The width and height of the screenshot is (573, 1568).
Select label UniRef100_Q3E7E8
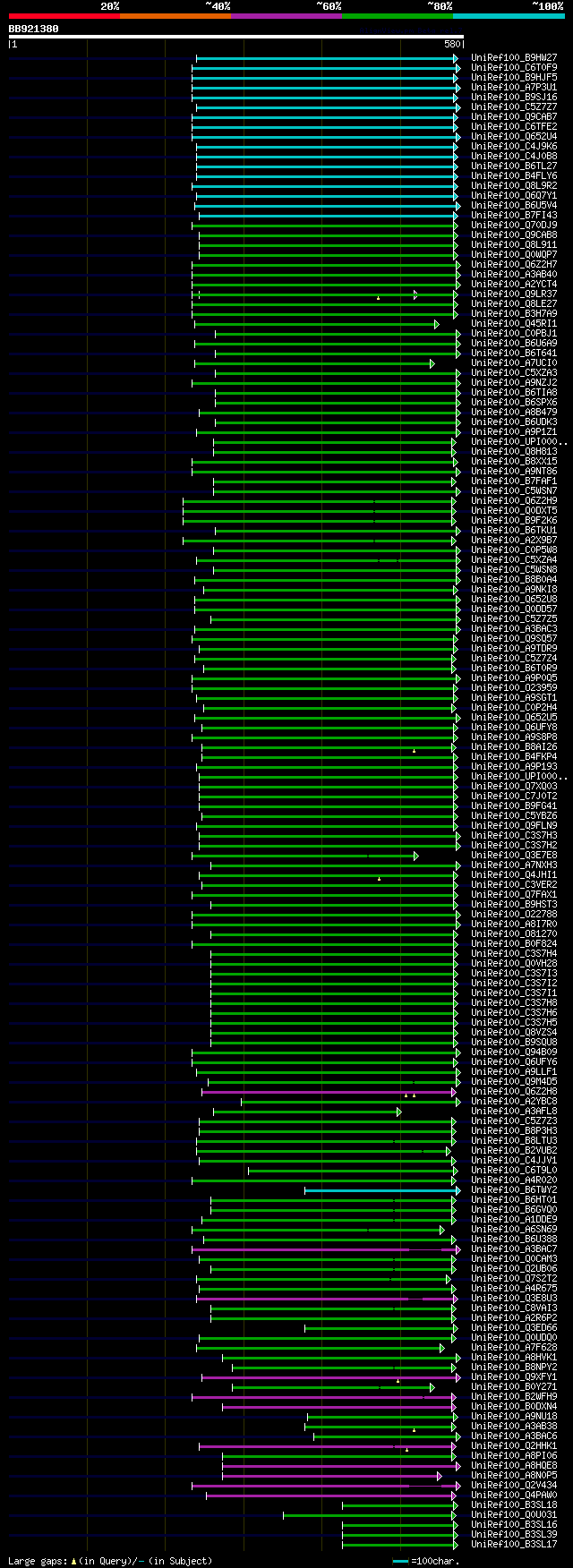[514, 856]
